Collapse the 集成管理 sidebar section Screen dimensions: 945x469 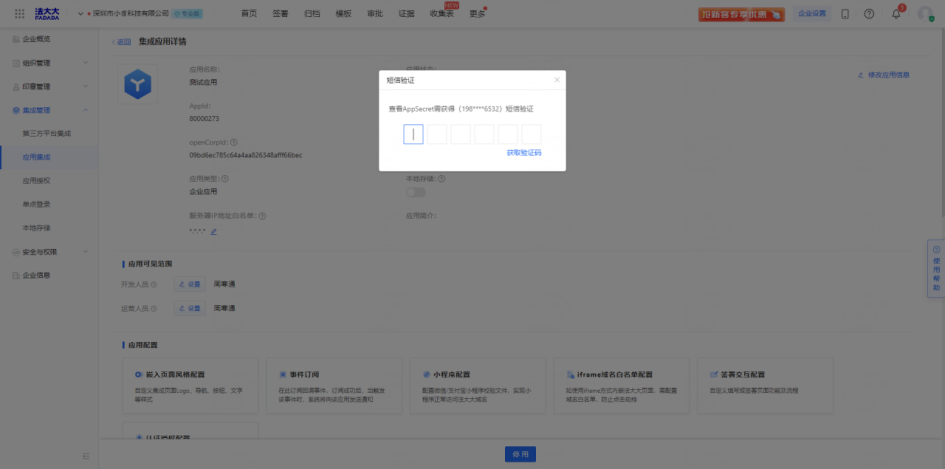[x=49, y=110]
